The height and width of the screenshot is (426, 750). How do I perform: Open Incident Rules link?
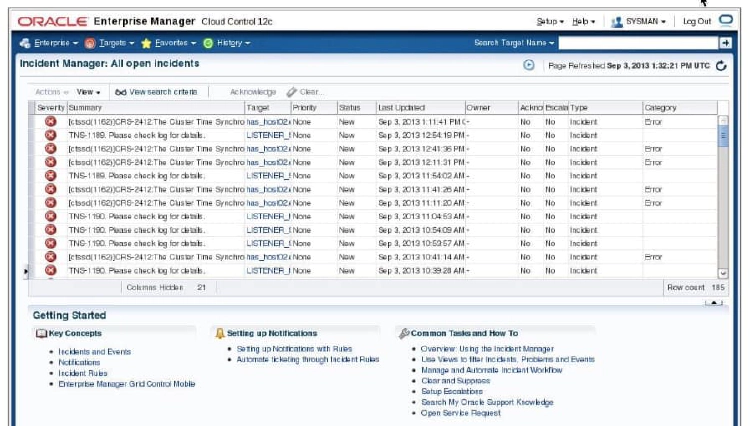(83, 373)
